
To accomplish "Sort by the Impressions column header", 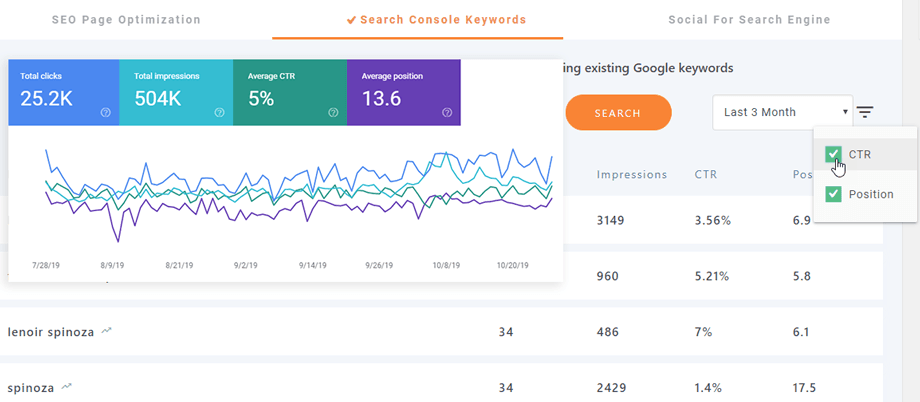I will (x=631, y=174).
